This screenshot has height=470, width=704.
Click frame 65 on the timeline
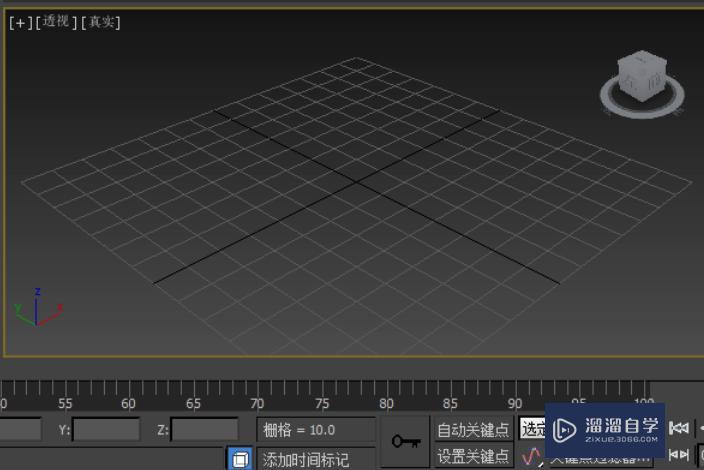[x=194, y=404]
